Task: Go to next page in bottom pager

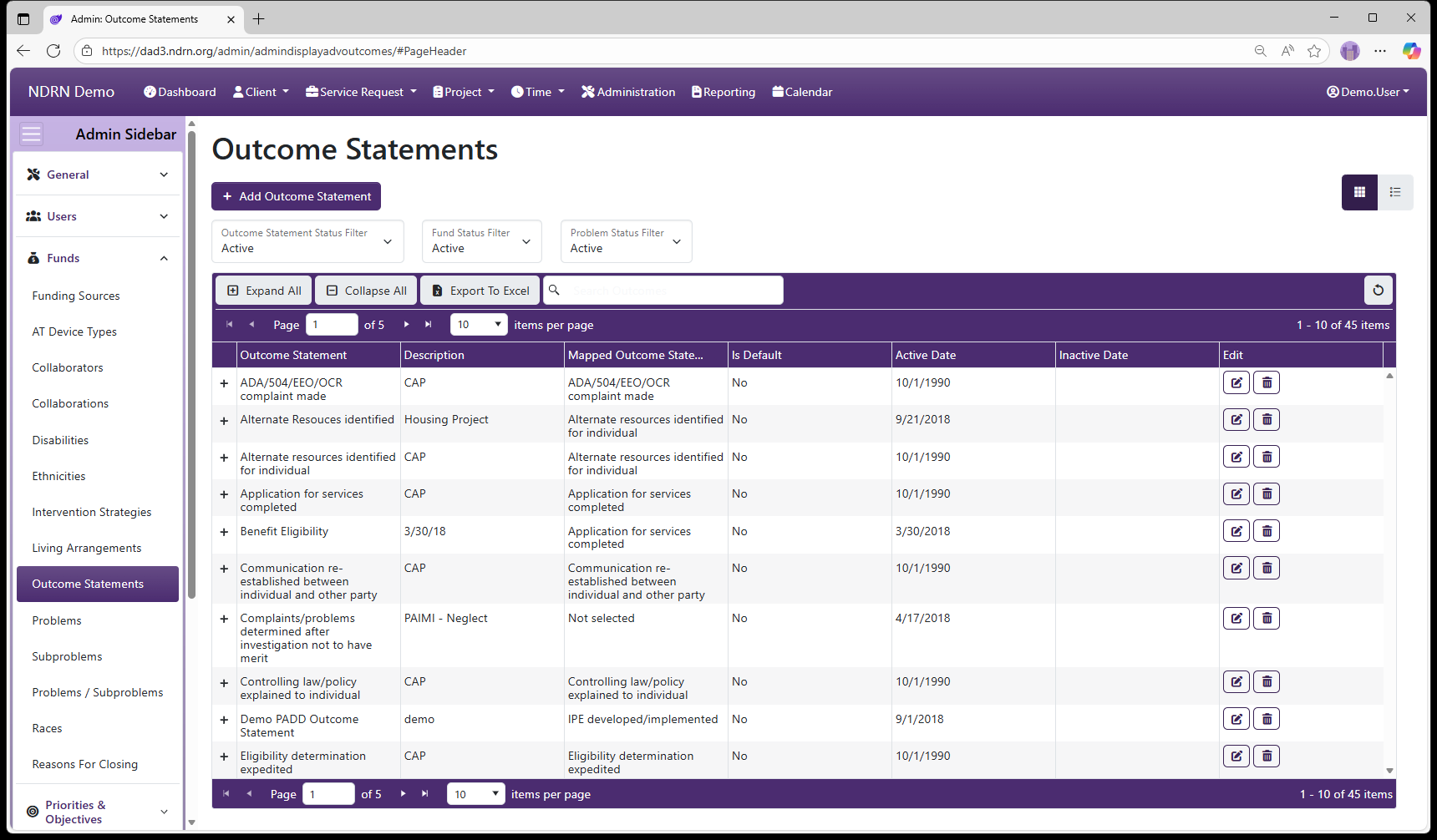Action: 404,794
